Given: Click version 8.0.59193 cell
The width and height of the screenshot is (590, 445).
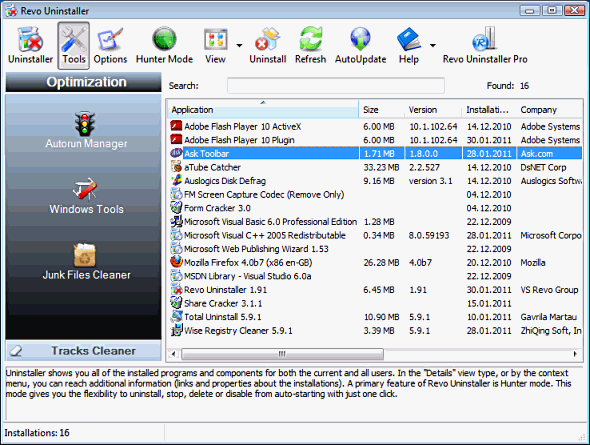Looking at the screenshot, I should click(429, 235).
